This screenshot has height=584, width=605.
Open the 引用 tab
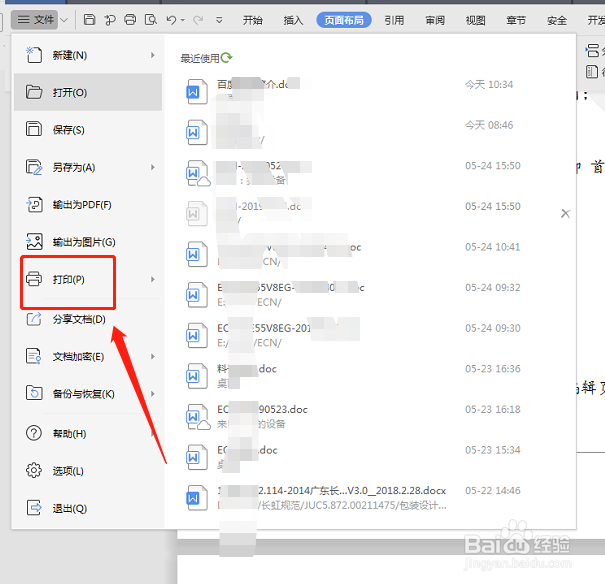coord(394,20)
